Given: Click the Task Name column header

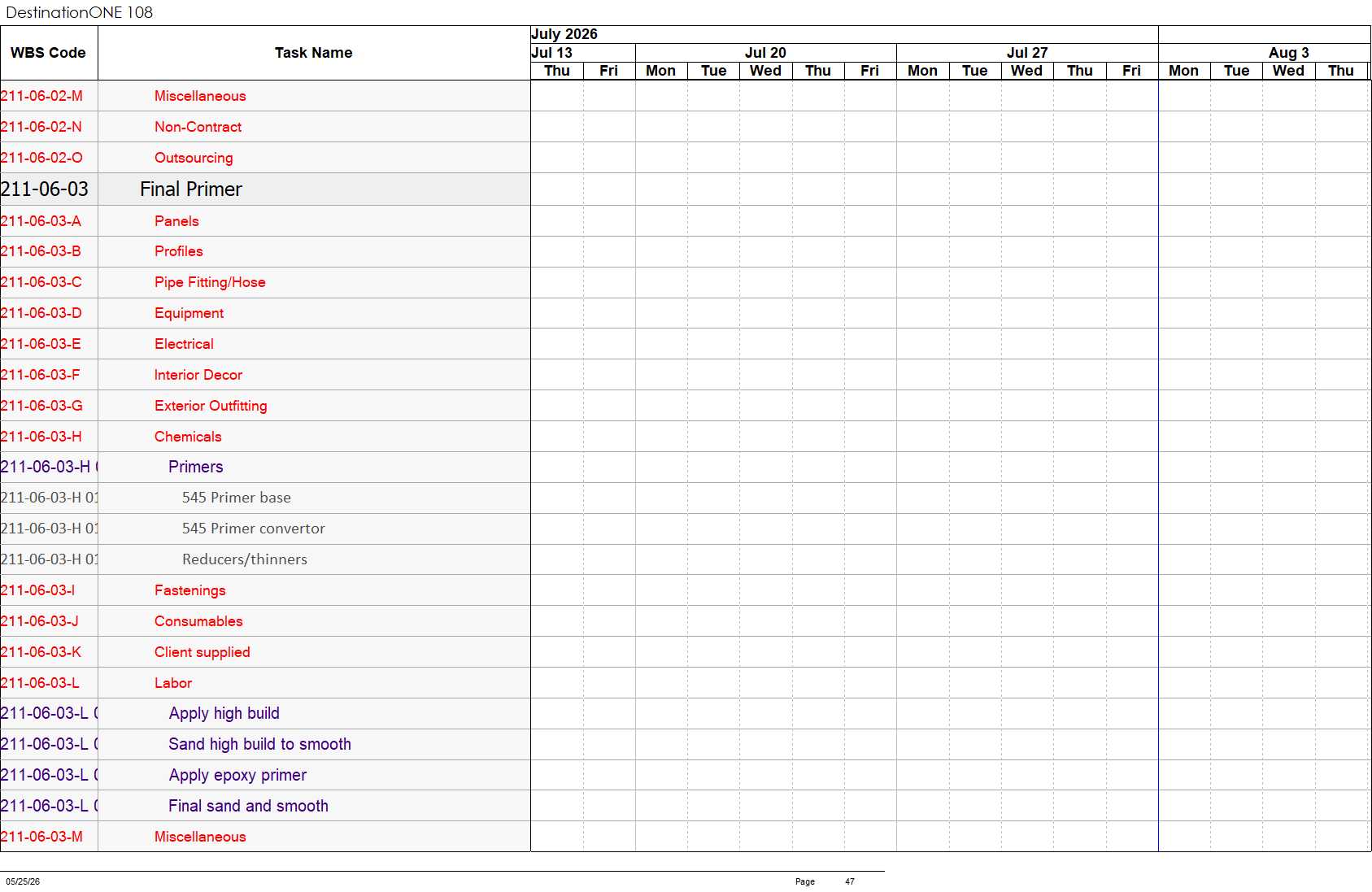Looking at the screenshot, I should [313, 53].
